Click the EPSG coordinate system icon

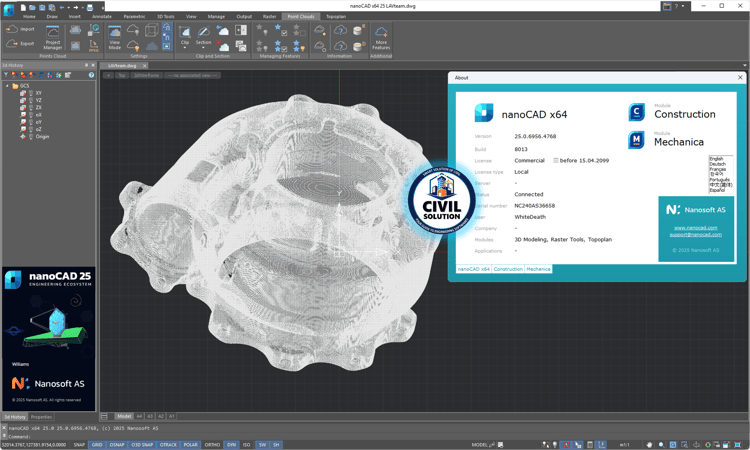94,46
